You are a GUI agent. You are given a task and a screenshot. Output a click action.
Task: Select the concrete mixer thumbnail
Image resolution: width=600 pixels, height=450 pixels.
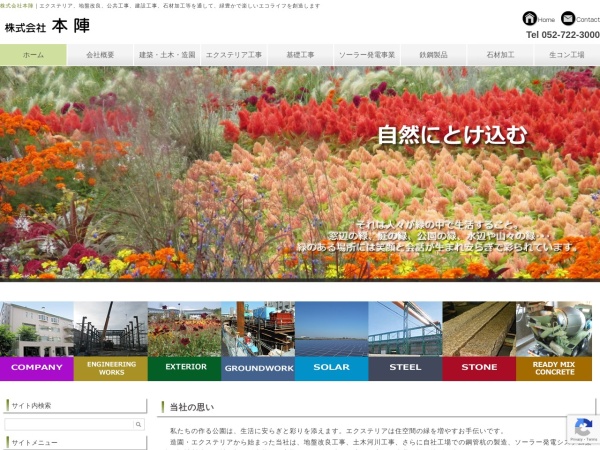[x=554, y=329]
